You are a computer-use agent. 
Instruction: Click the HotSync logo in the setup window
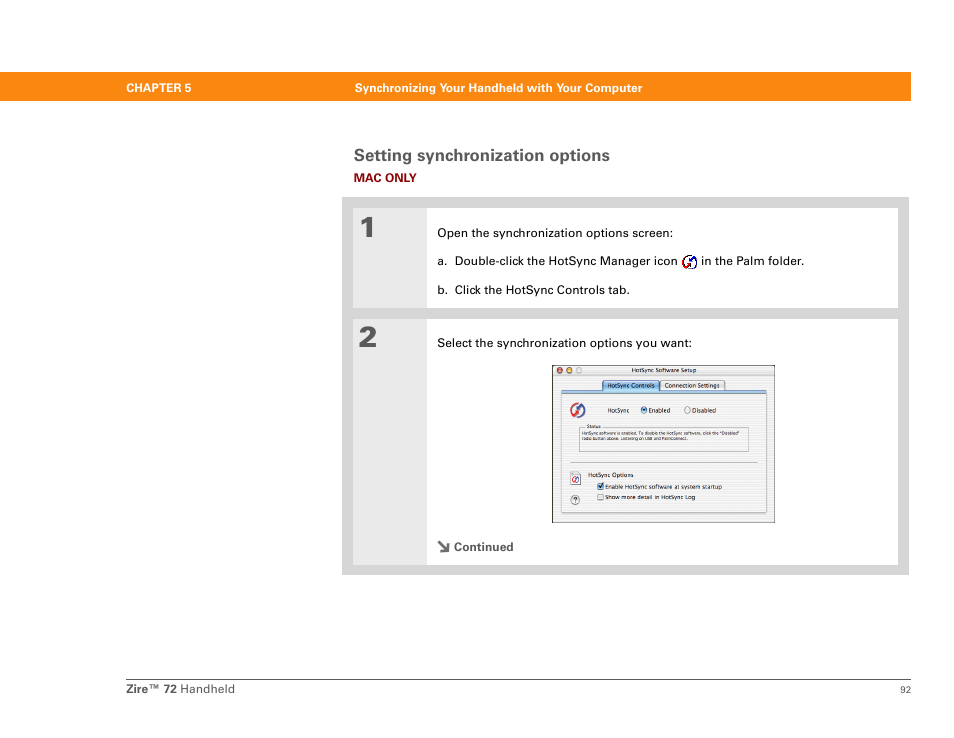point(577,410)
